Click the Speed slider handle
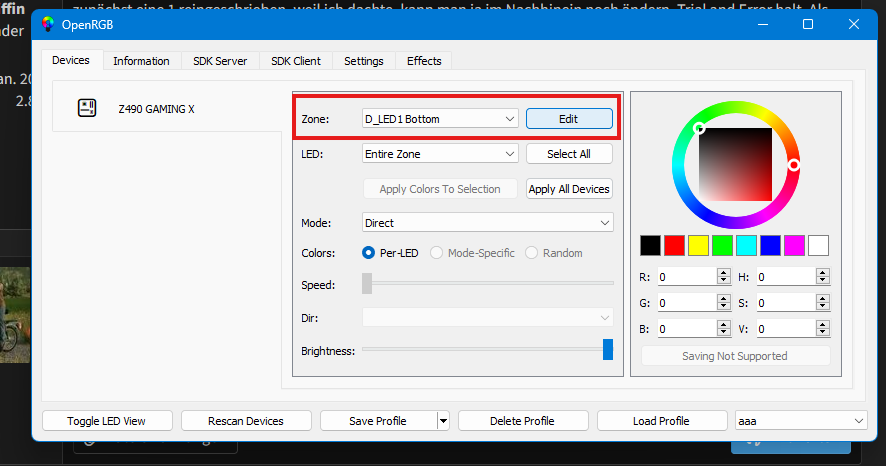Image resolution: width=886 pixels, height=466 pixels. 367,284
